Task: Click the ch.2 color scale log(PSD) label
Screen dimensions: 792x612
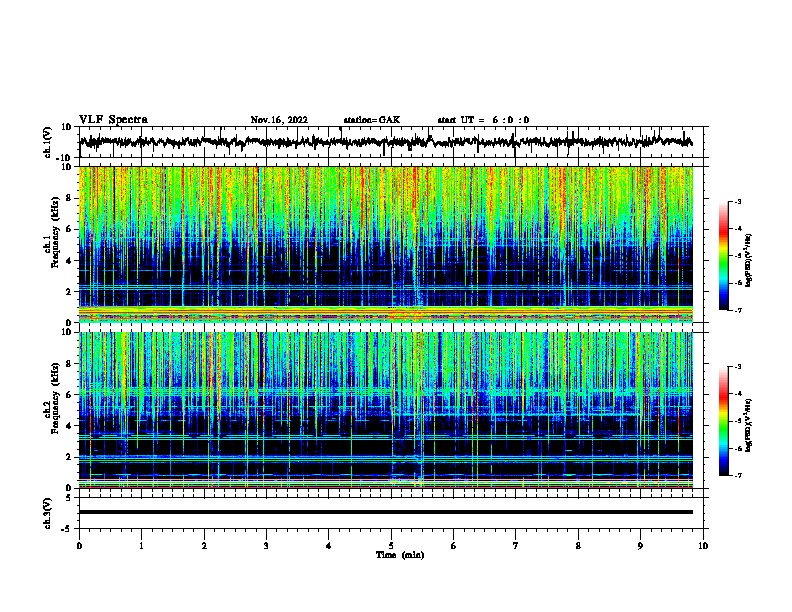Action: (x=749, y=425)
